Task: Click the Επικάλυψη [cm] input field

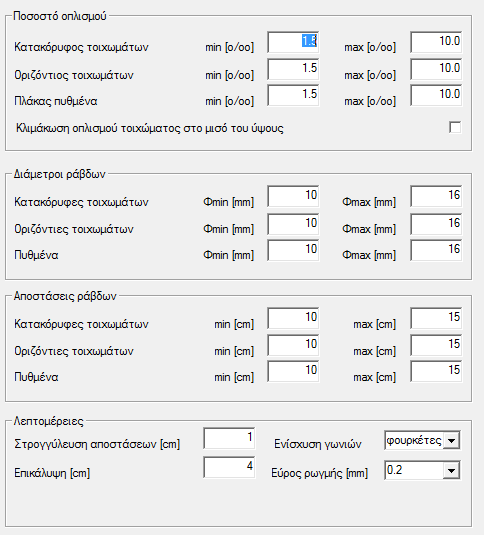Action: [x=229, y=467]
